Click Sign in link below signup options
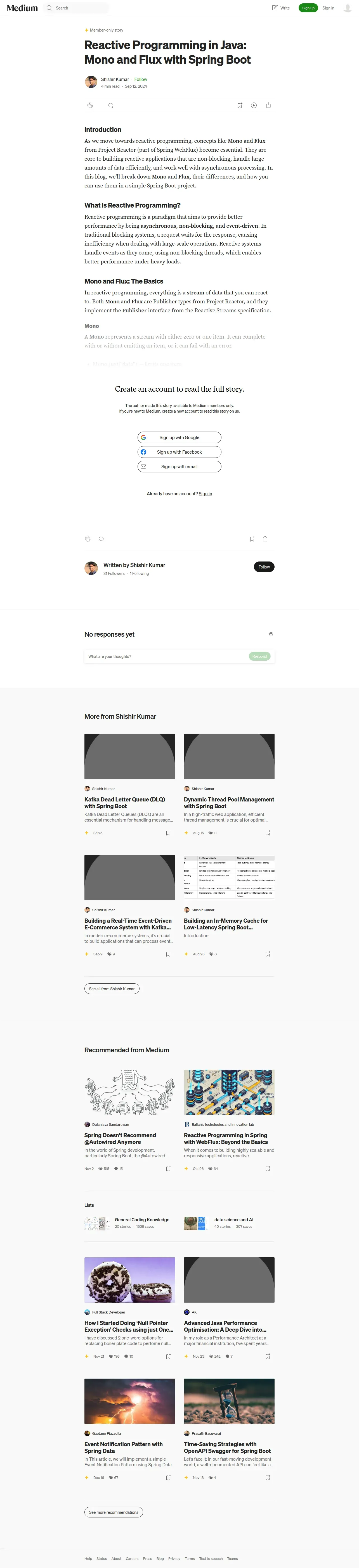Screen dimensions: 359x1568 206,494
